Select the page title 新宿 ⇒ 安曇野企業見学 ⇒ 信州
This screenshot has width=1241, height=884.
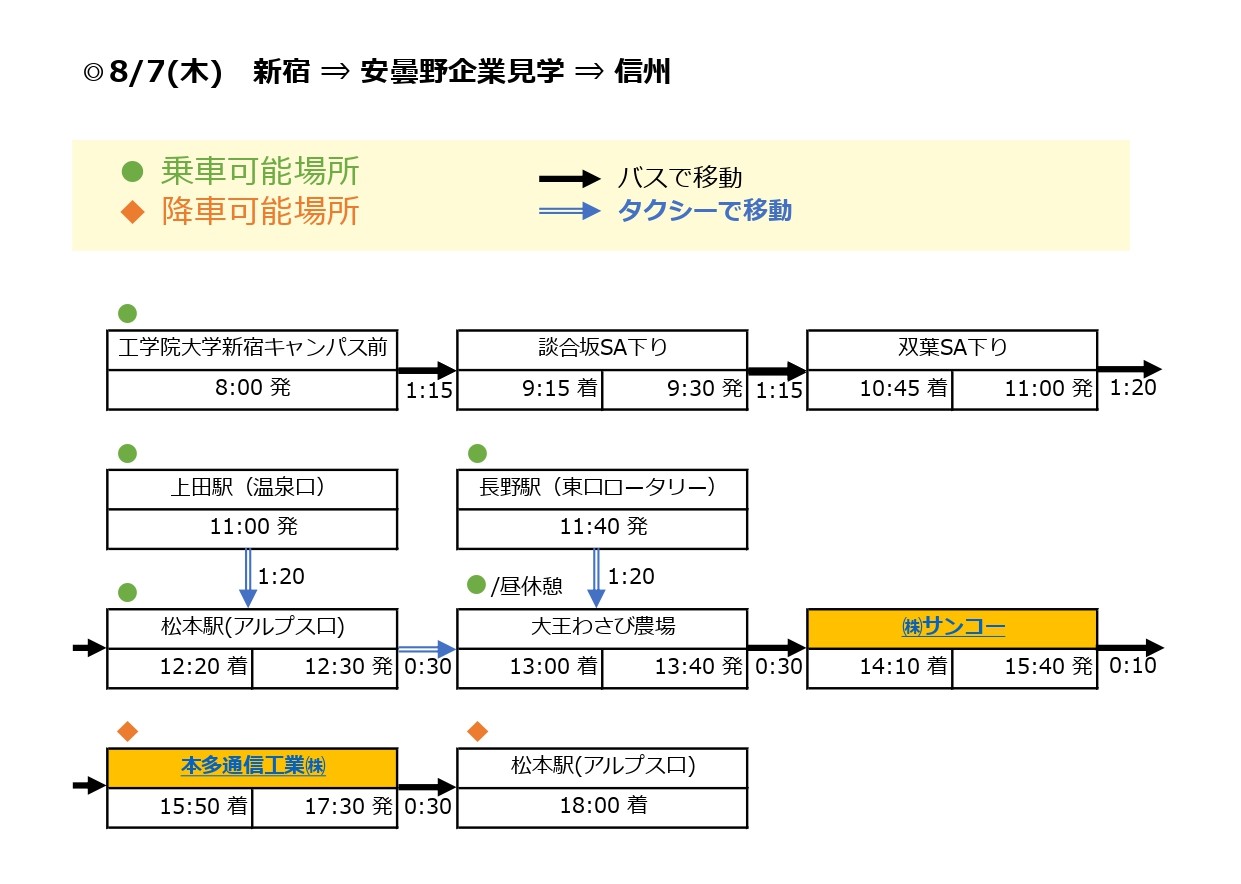[x=461, y=73]
